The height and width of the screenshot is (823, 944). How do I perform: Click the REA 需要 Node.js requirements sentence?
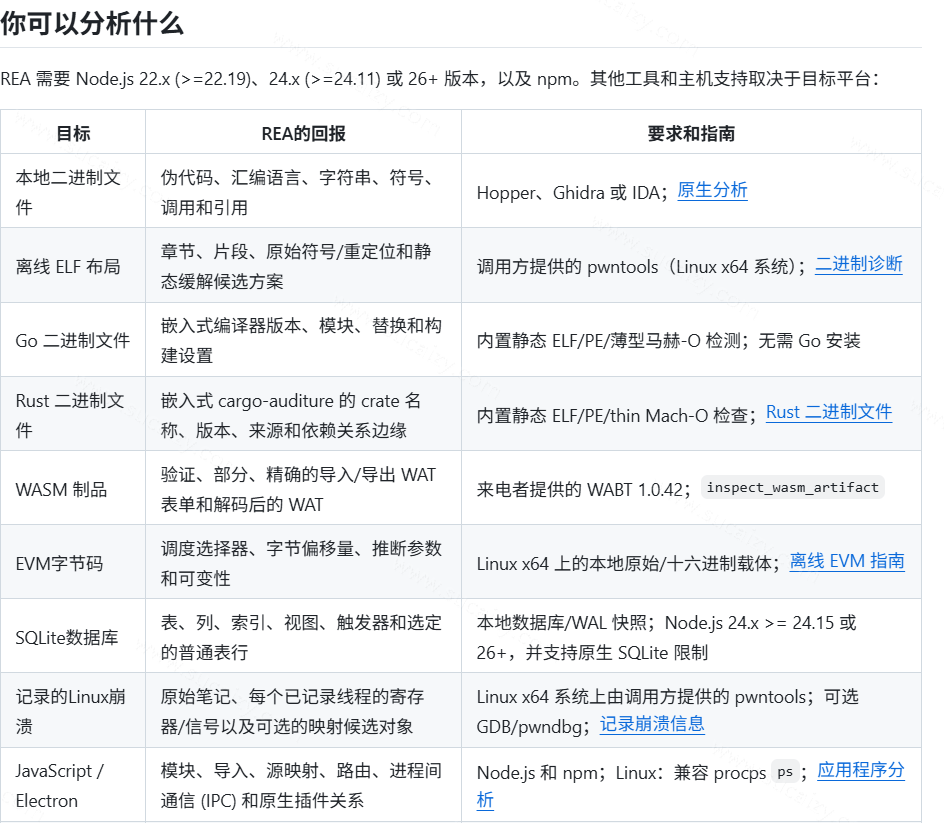point(440,79)
